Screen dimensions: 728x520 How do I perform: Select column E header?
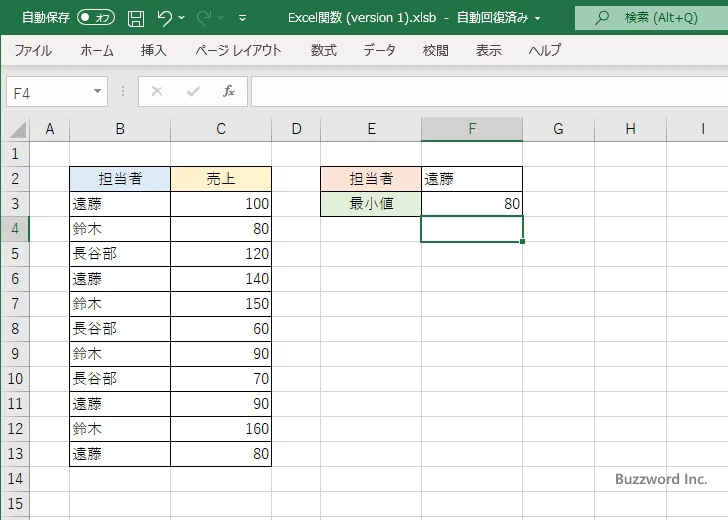click(x=371, y=129)
